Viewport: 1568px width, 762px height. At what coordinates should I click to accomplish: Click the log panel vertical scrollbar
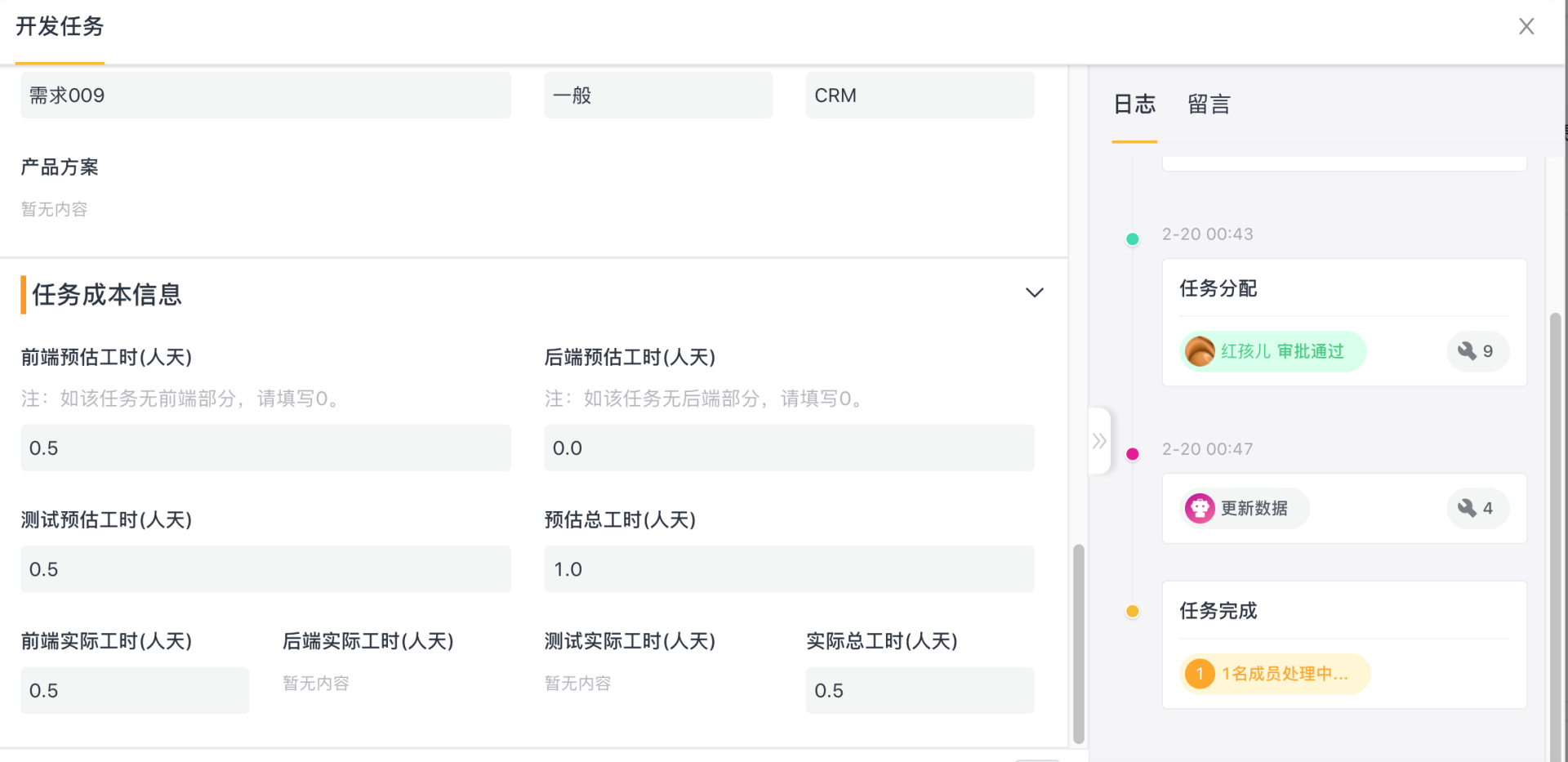click(x=1555, y=537)
